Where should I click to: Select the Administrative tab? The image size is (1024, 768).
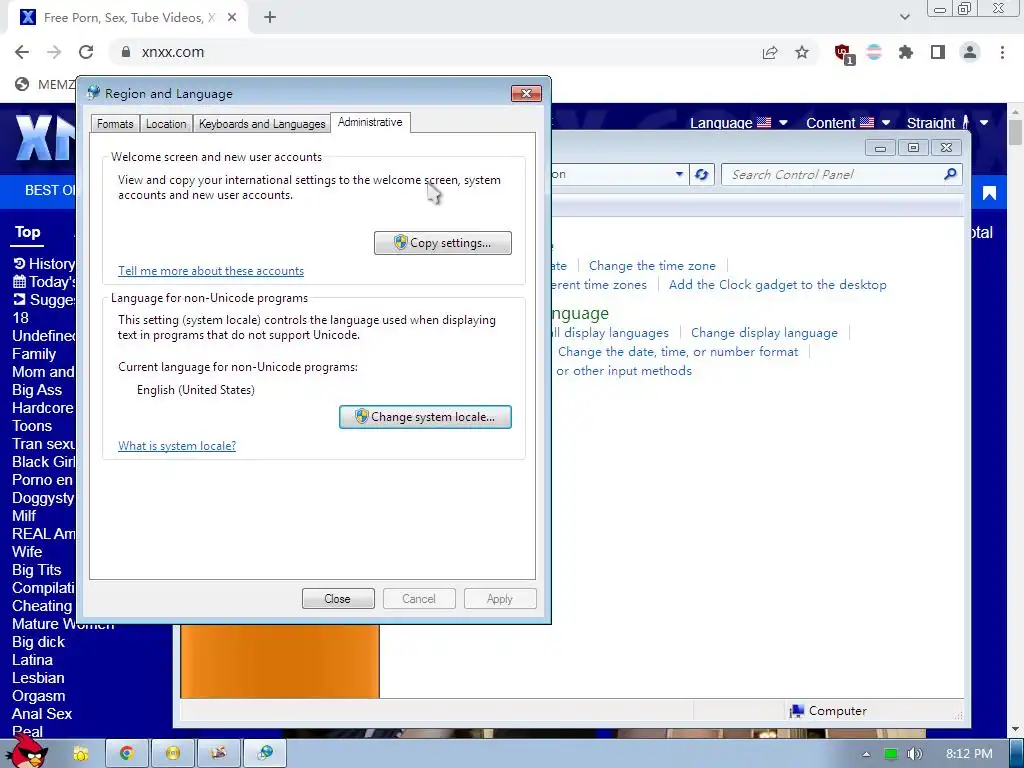(x=370, y=122)
